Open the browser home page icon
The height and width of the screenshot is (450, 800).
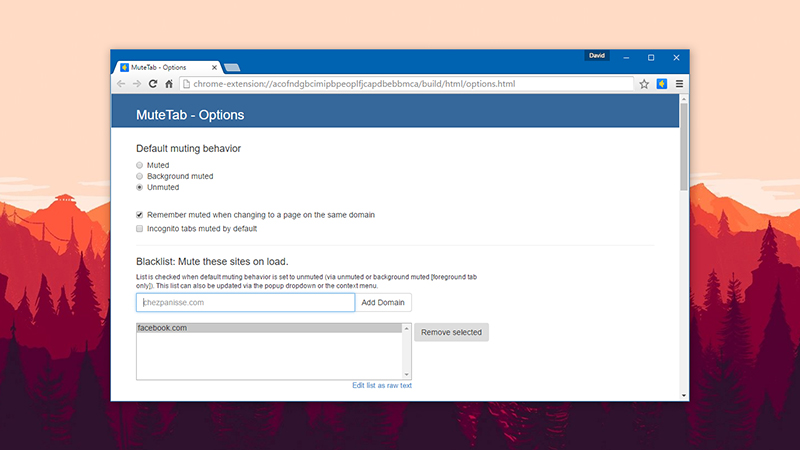[169, 84]
